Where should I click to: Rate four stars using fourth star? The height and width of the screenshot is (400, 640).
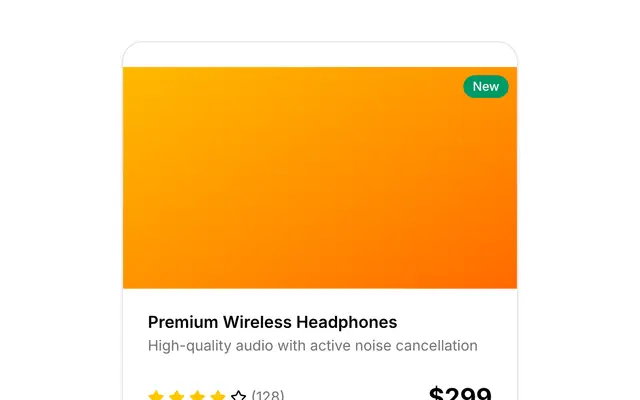tap(218, 396)
